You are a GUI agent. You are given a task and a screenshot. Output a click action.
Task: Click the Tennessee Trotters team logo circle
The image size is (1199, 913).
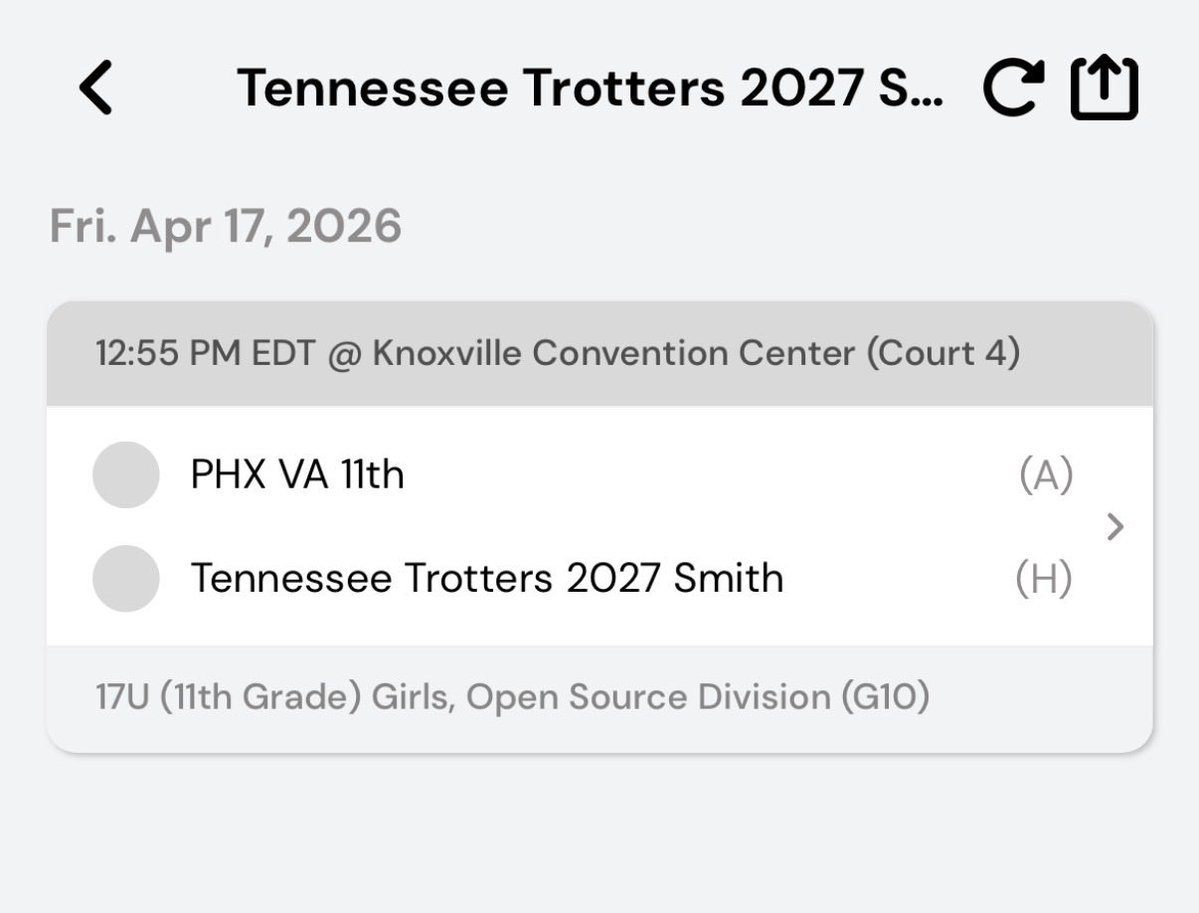pos(126,578)
